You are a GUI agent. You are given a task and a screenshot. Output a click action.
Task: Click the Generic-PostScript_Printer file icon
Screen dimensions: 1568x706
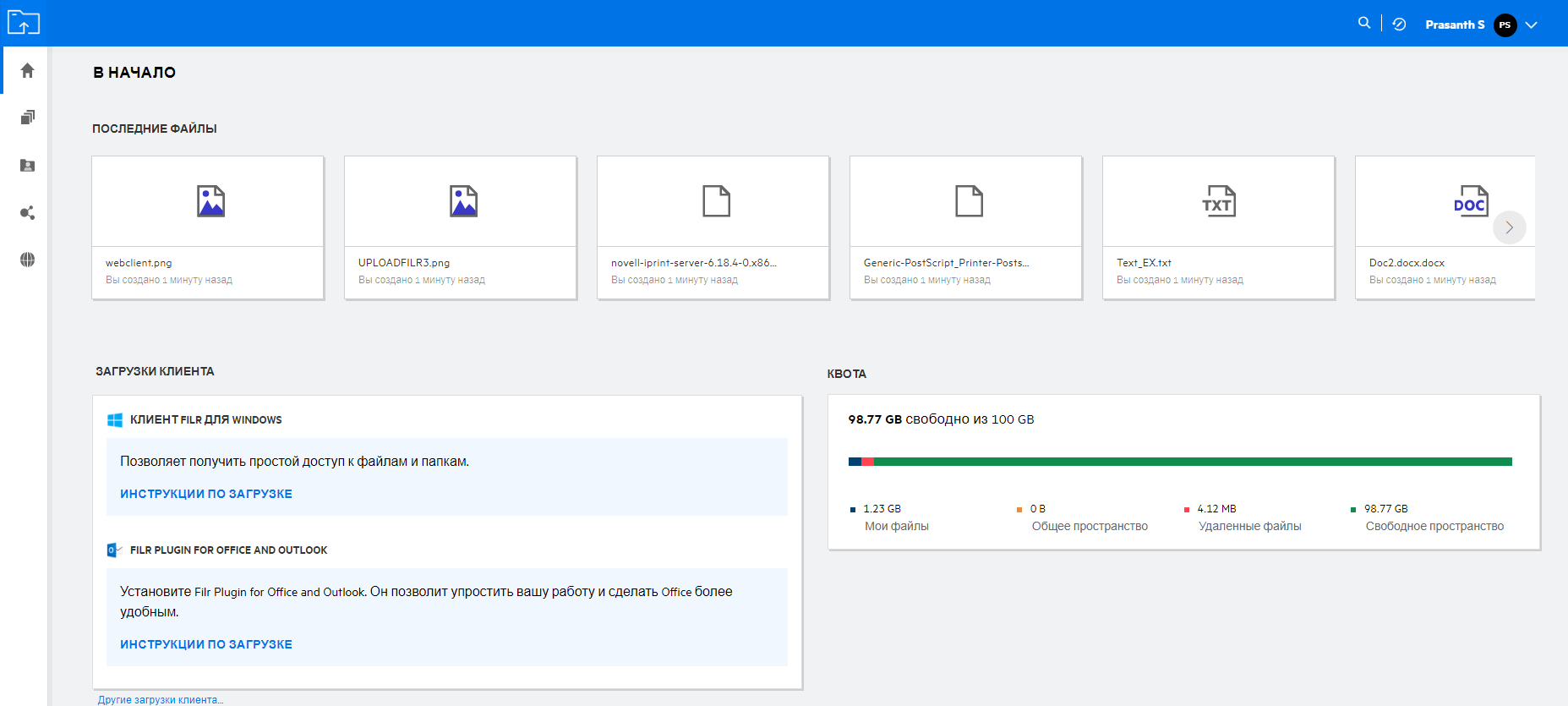969,201
